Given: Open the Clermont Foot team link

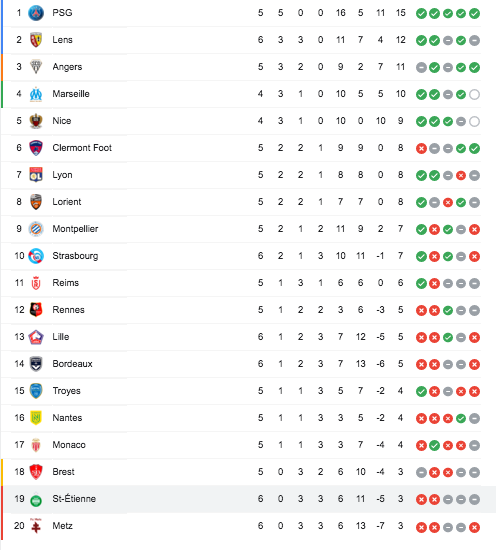Looking at the screenshot, I should tap(82, 148).
